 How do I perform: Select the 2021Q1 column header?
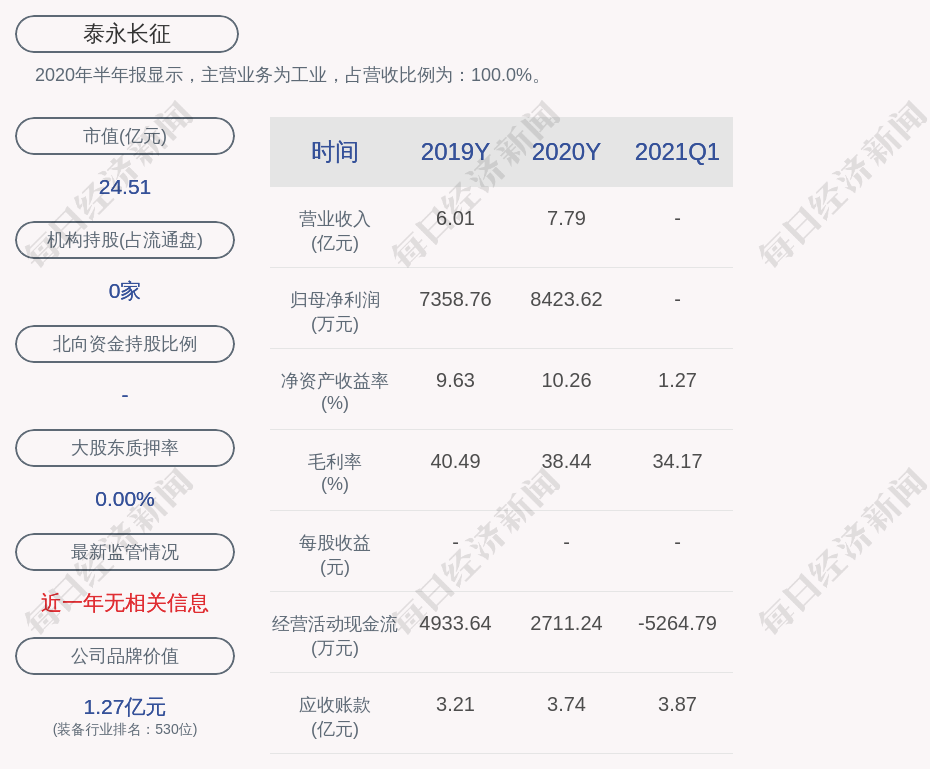pos(677,152)
